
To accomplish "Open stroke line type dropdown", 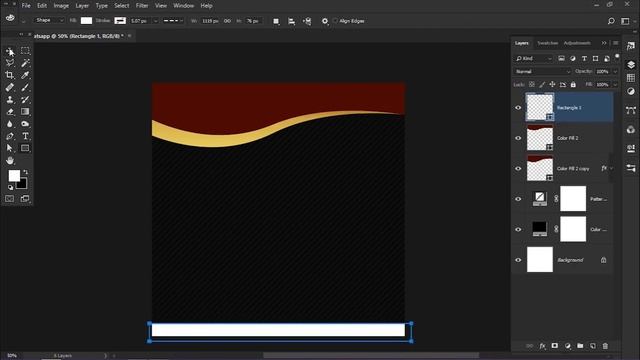I will (173, 21).
